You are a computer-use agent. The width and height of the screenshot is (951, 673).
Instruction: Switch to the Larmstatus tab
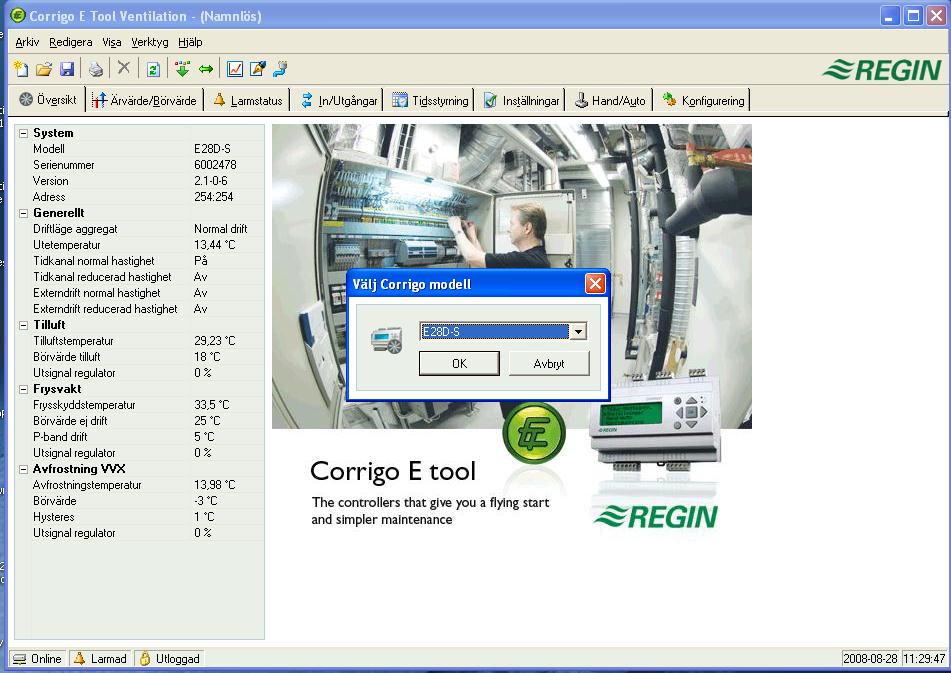coord(248,100)
